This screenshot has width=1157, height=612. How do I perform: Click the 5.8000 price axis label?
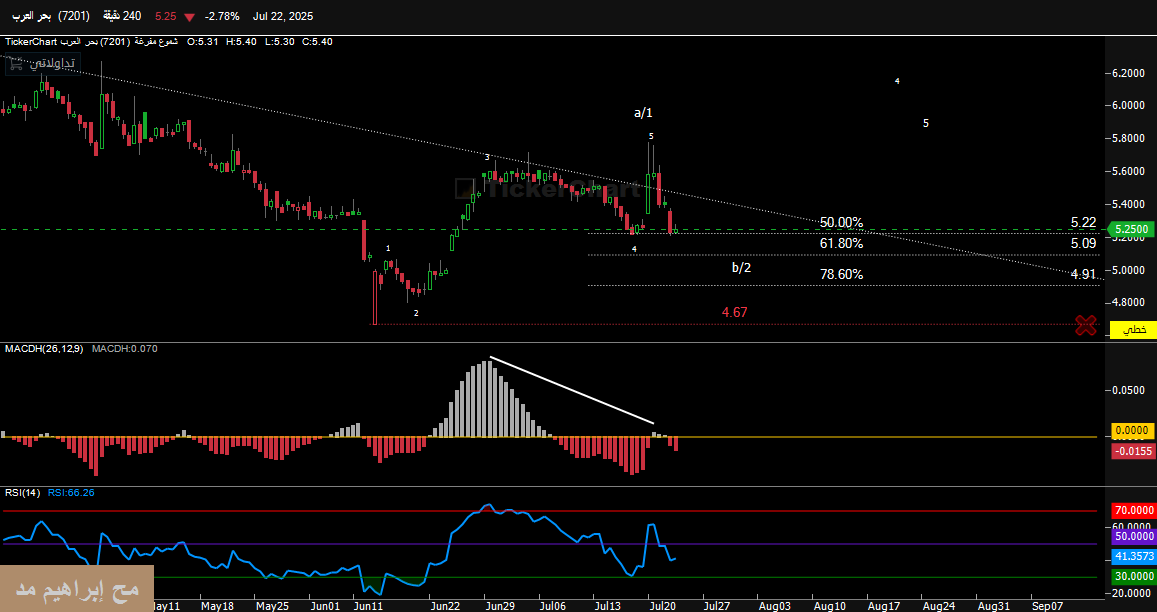[1128, 138]
